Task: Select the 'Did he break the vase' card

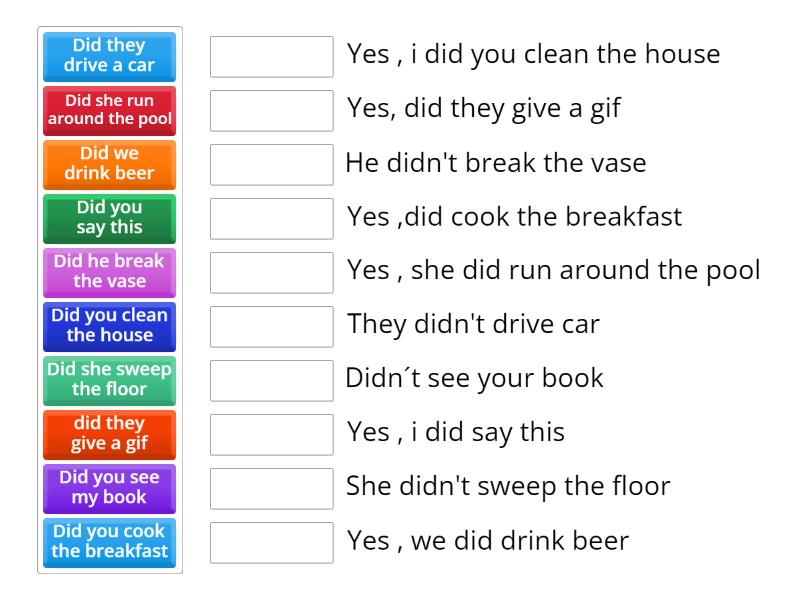Action: pos(109,273)
